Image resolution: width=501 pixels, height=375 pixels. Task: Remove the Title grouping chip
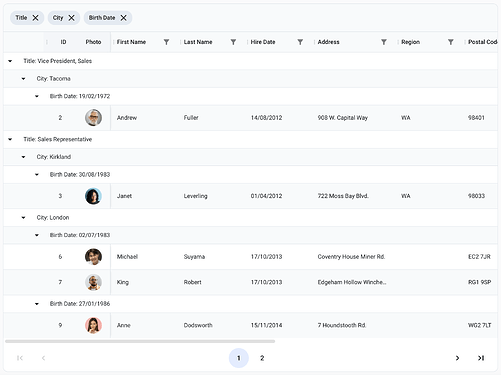pos(35,18)
